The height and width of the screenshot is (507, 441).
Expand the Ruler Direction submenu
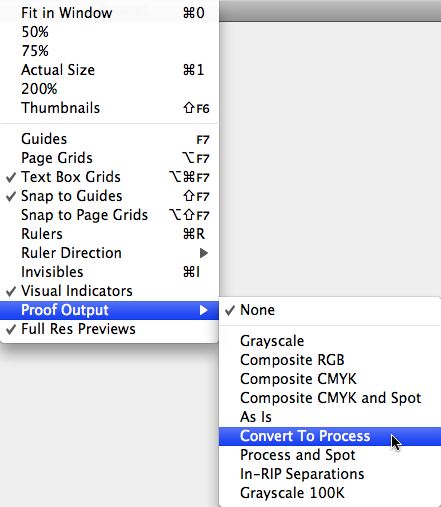(109, 253)
